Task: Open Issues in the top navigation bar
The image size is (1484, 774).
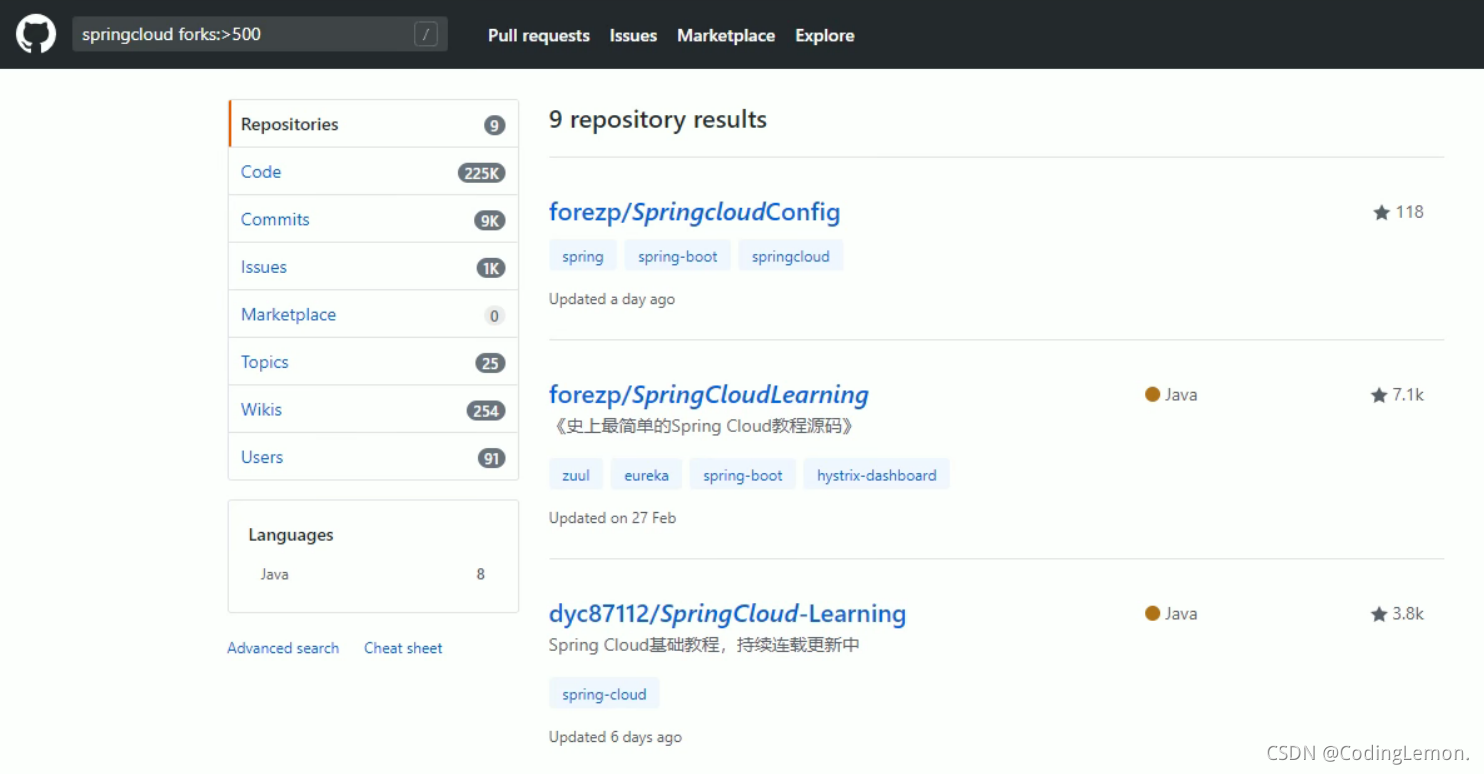Action: tap(633, 35)
